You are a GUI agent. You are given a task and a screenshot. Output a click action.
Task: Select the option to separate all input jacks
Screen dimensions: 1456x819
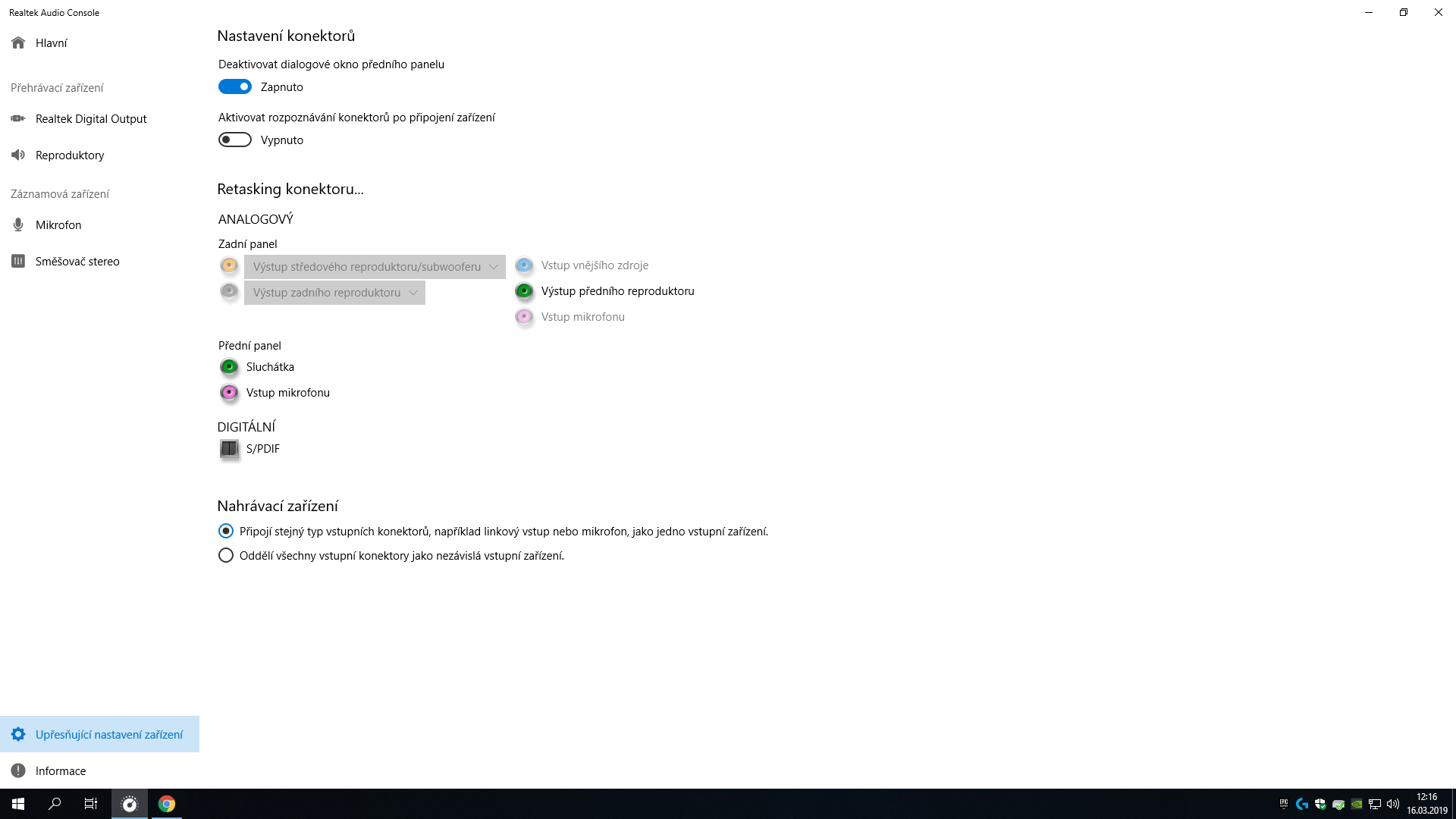(226, 556)
